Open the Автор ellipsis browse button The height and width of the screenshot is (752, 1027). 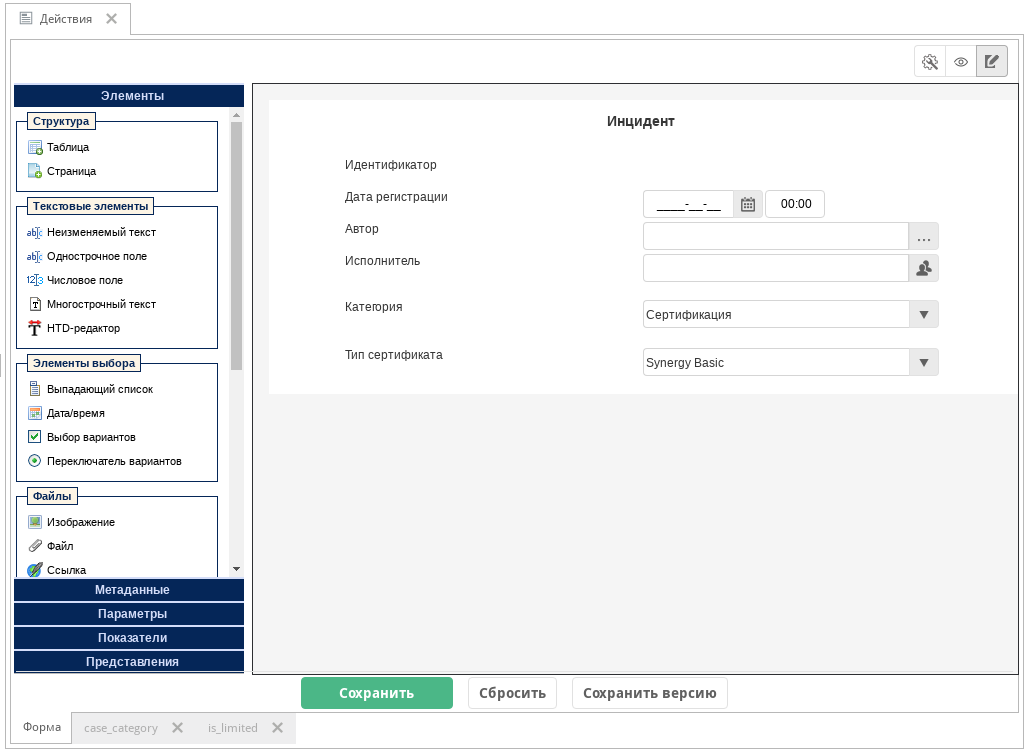point(924,236)
